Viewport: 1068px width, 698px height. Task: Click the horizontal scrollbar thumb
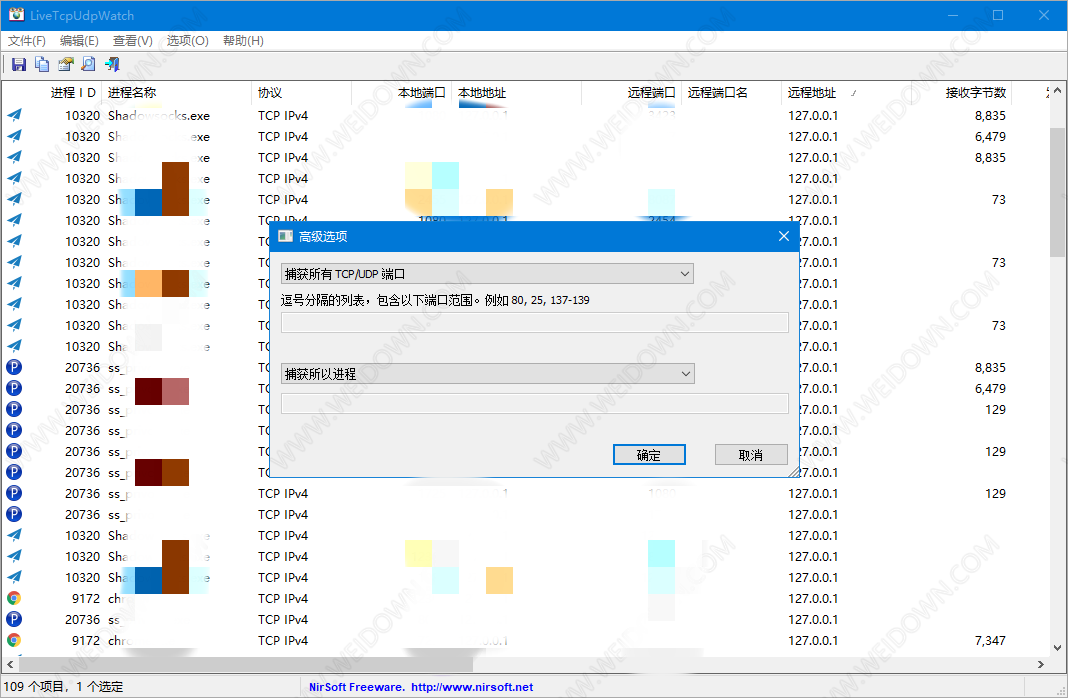(x=246, y=664)
